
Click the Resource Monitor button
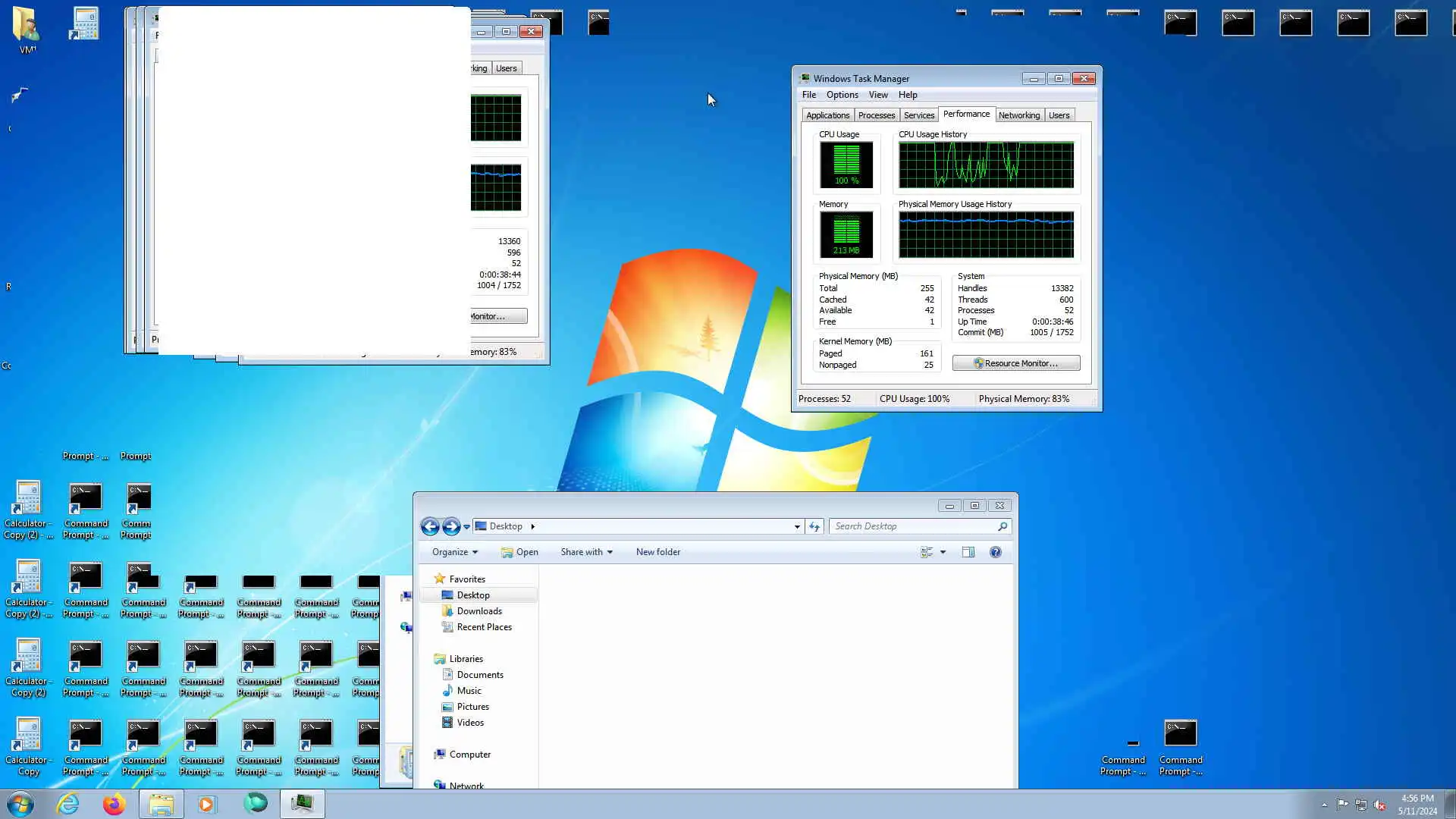pyautogui.click(x=1015, y=363)
